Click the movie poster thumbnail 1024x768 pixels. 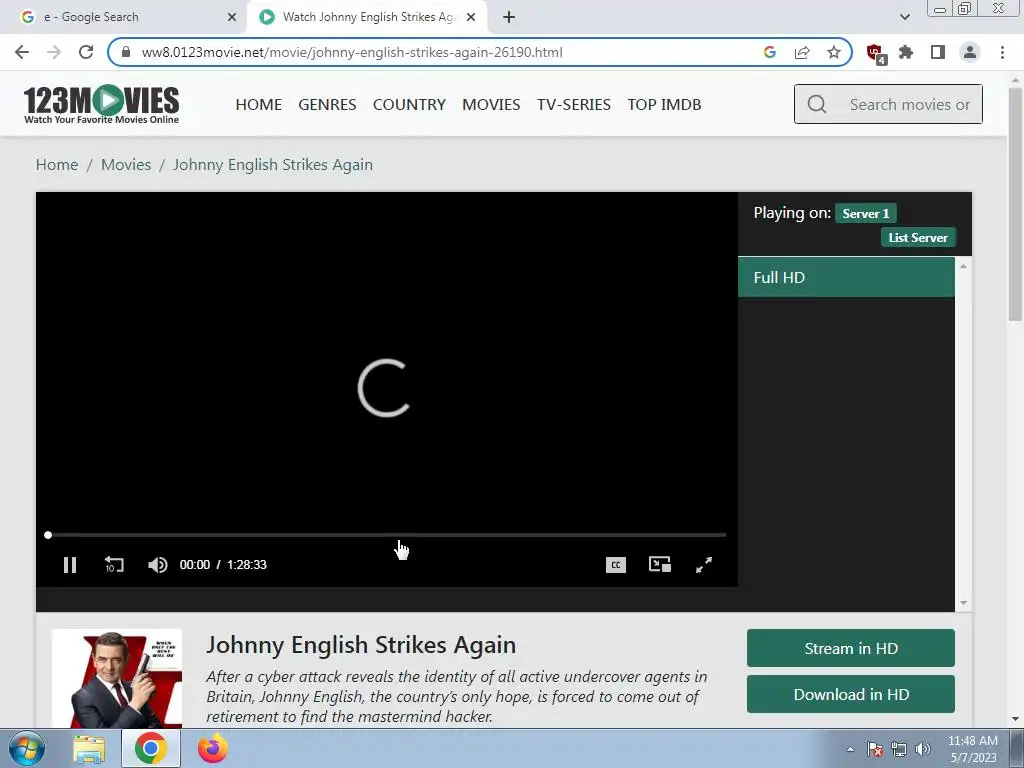point(117,679)
